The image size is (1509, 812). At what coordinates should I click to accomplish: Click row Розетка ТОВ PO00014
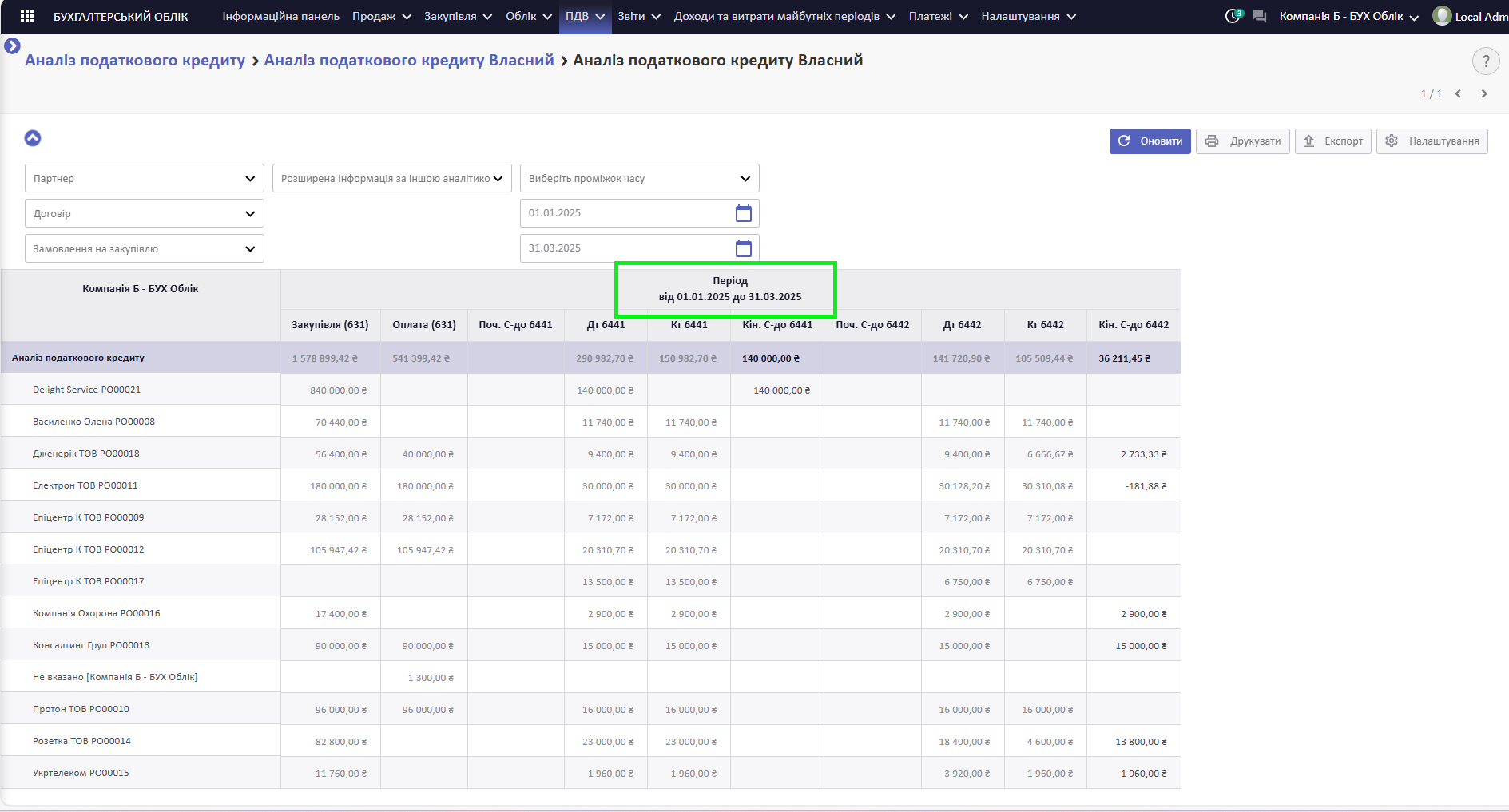[x=591, y=741]
